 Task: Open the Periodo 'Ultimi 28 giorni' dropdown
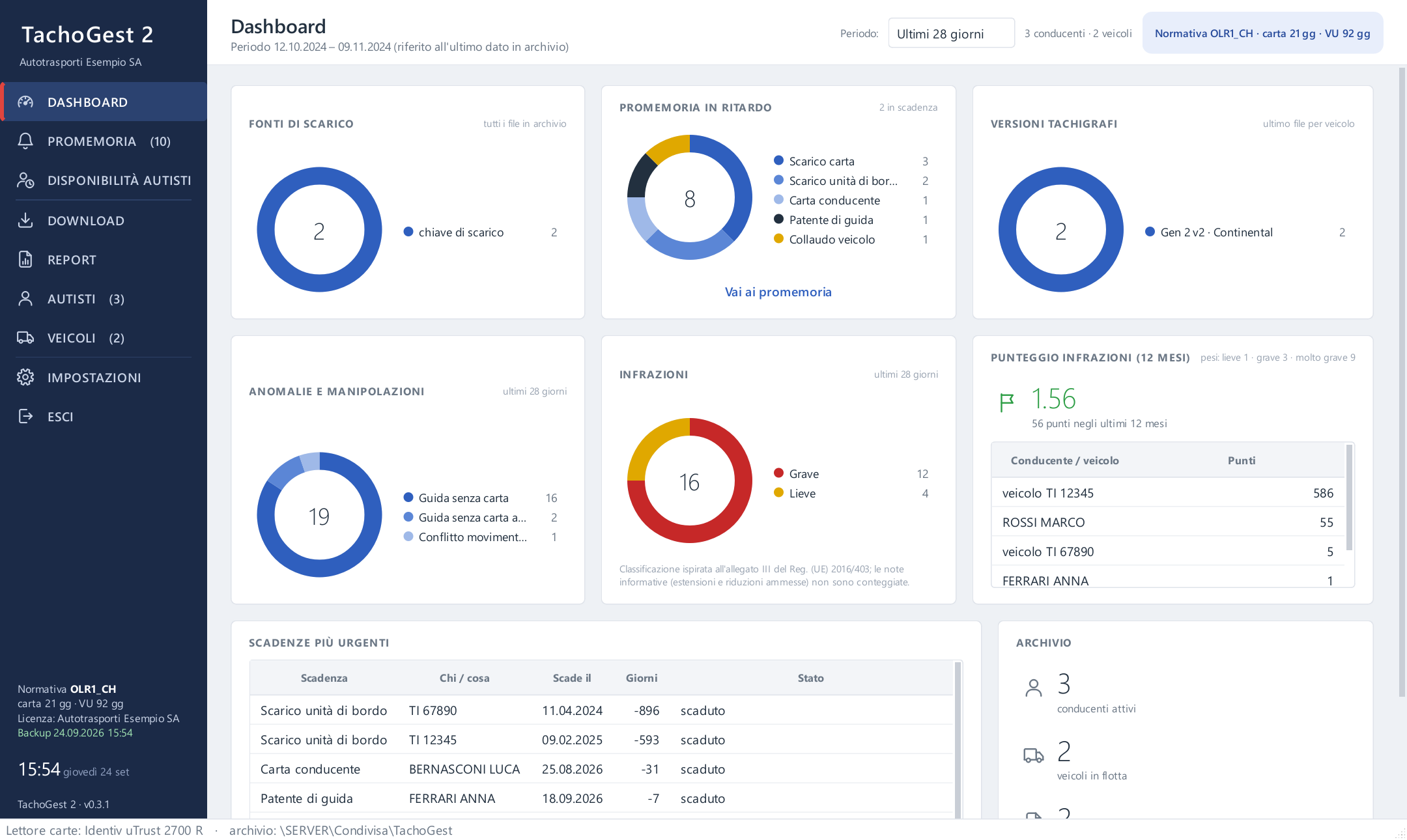[951, 33]
